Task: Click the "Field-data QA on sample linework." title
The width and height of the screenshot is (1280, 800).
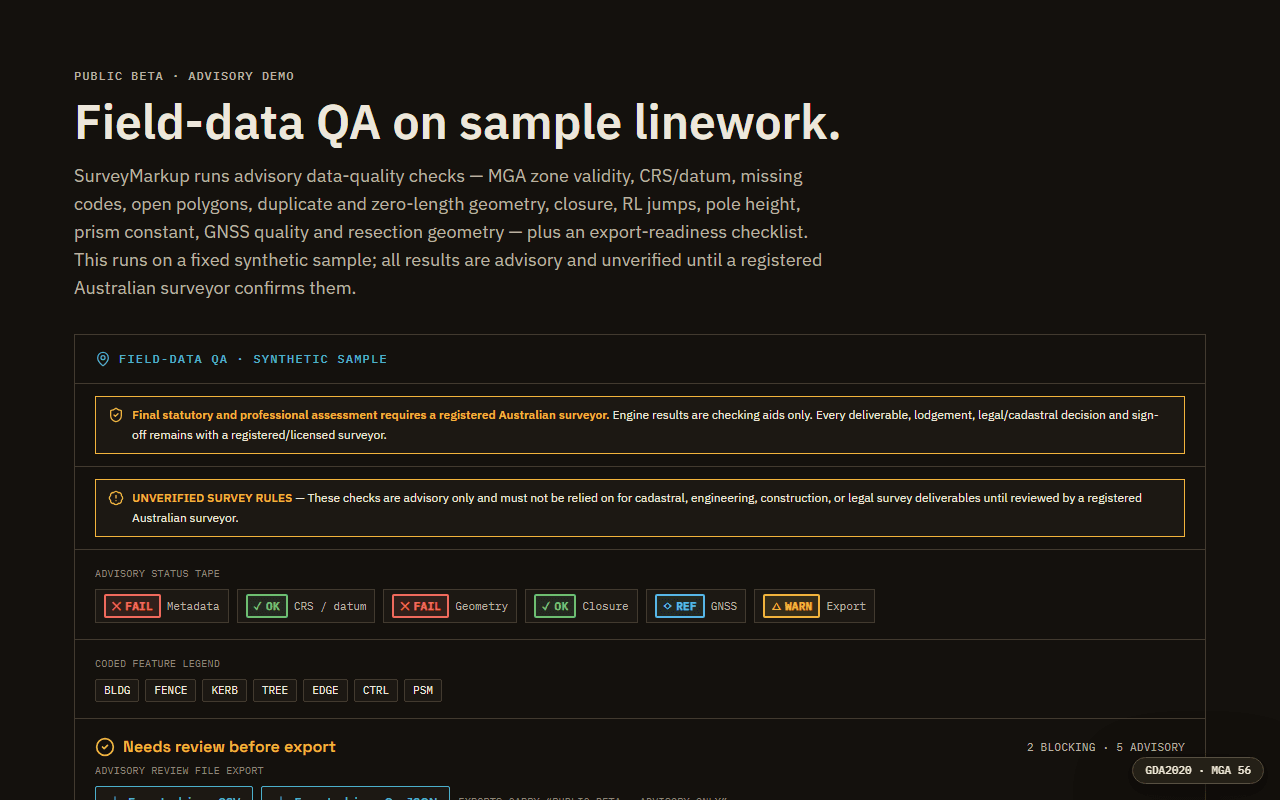Action: (457, 122)
